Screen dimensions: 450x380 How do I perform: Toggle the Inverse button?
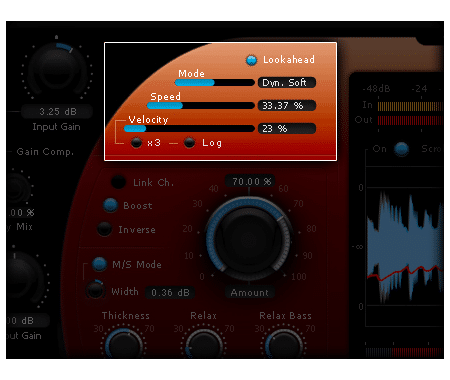coord(105,229)
